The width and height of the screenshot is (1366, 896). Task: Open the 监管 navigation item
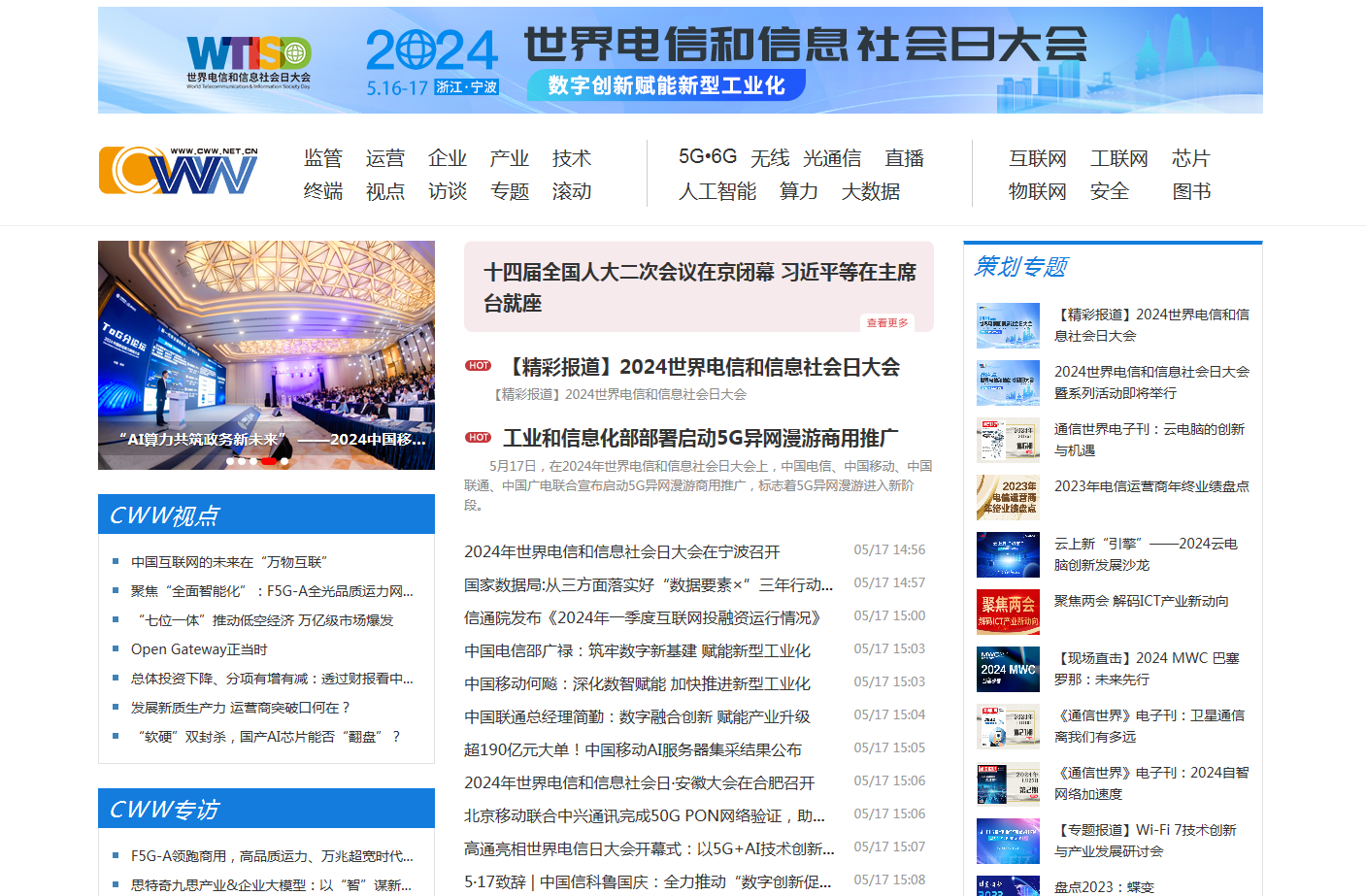tap(323, 158)
